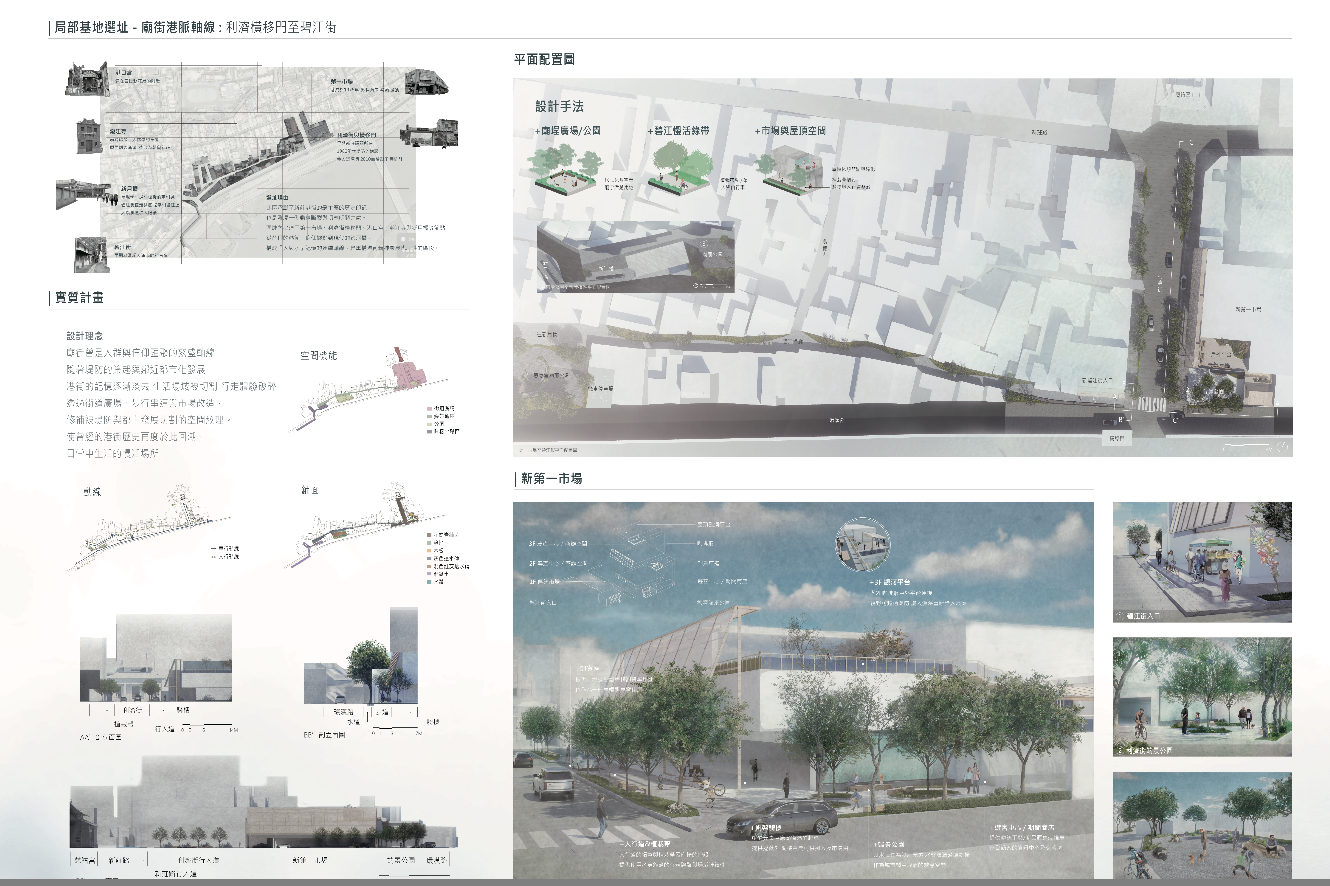Open the gravel playground rendering thumbnail

coord(1201,825)
